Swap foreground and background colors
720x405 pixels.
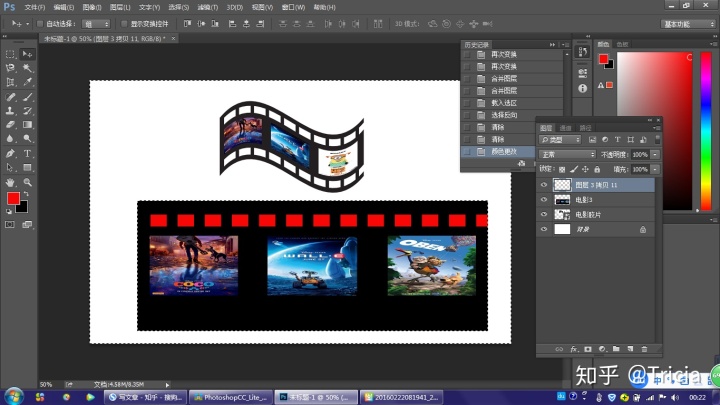pyautogui.click(x=26, y=194)
